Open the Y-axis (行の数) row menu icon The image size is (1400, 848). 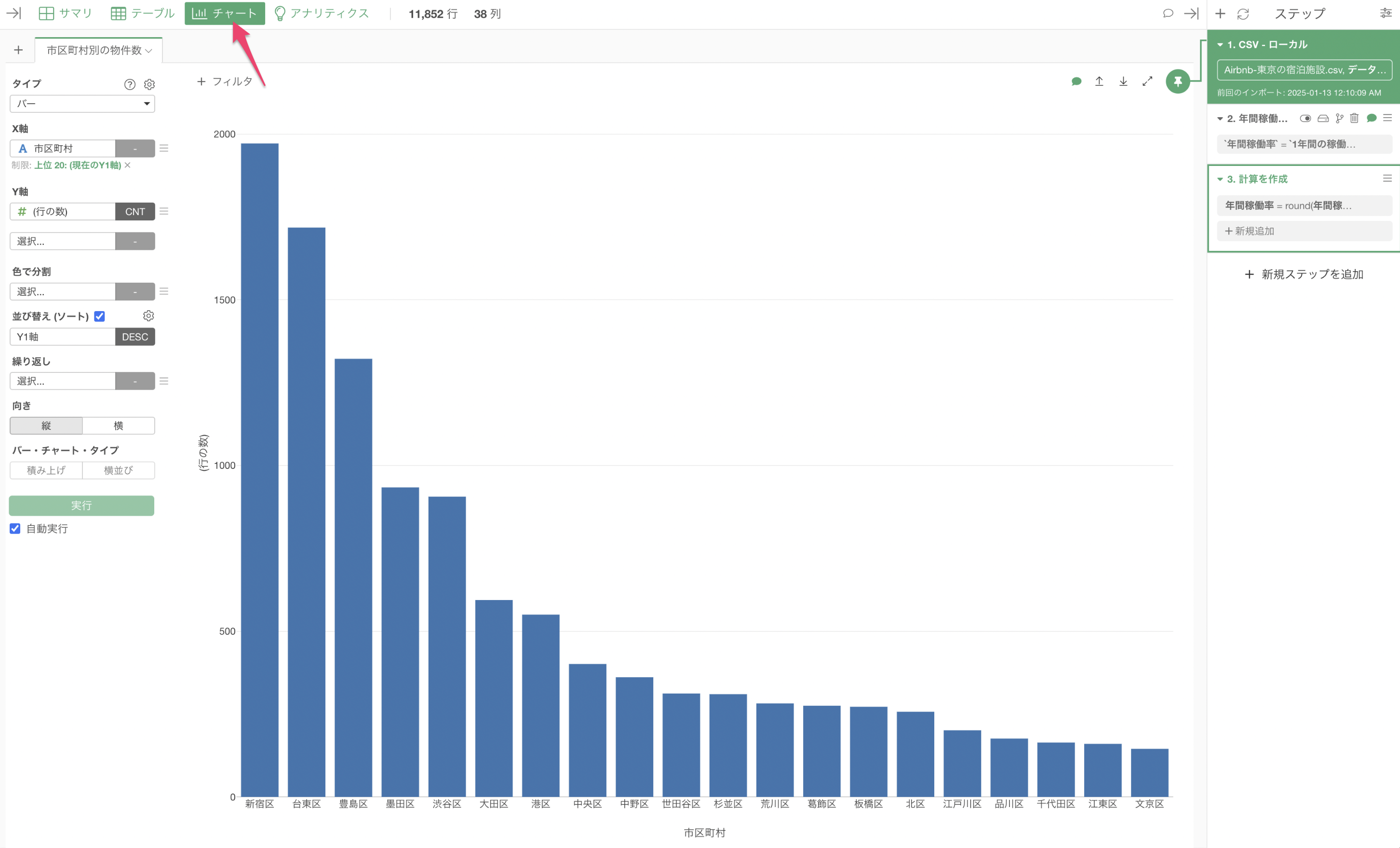tap(164, 211)
